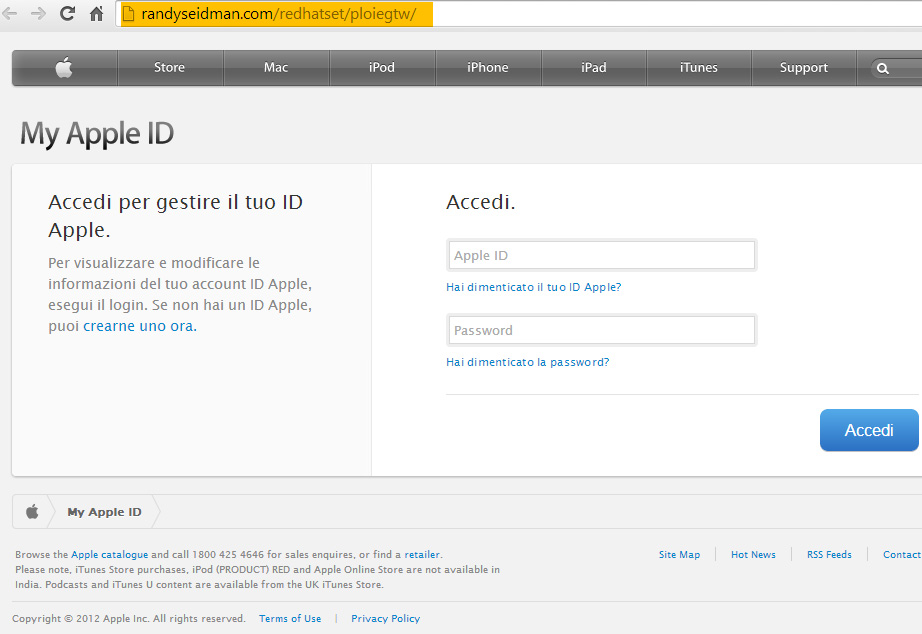Open the Store menu item

(169, 68)
